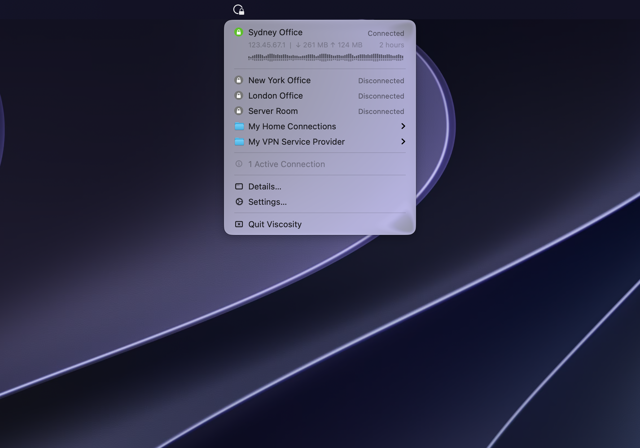Viewport: 640px width, 448px height.
Task: Click the My VPN Service Provider folder icon
Action: pyautogui.click(x=239, y=142)
